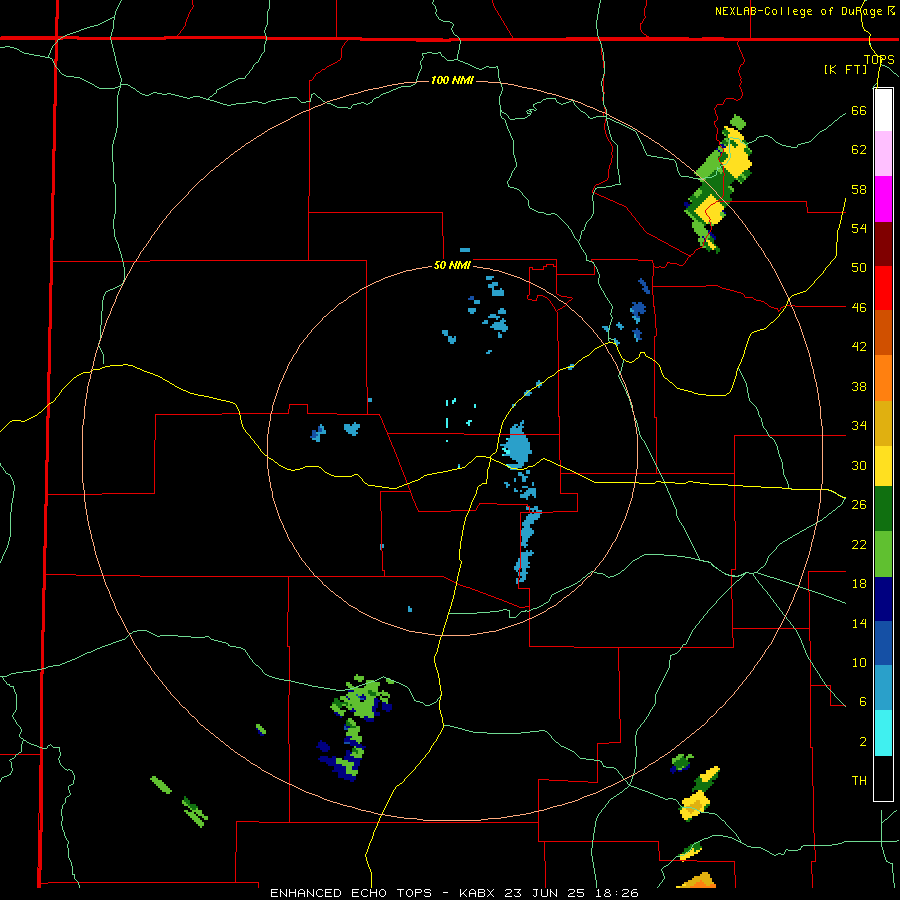Click the 22 value on the scale
Viewport: 900px width, 900px height.
(859, 545)
